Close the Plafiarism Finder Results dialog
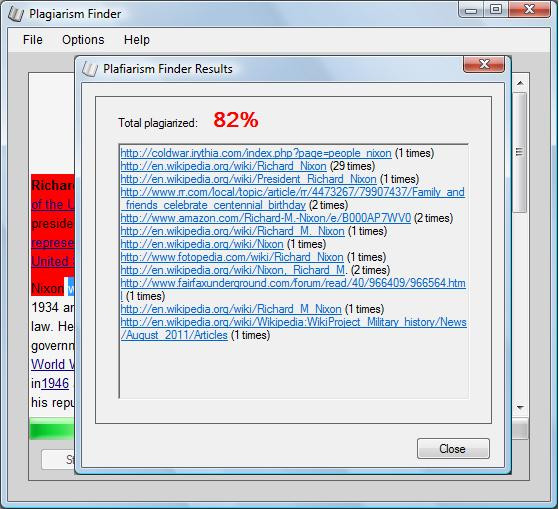Screen dimensions: 559x509 pos(484,65)
